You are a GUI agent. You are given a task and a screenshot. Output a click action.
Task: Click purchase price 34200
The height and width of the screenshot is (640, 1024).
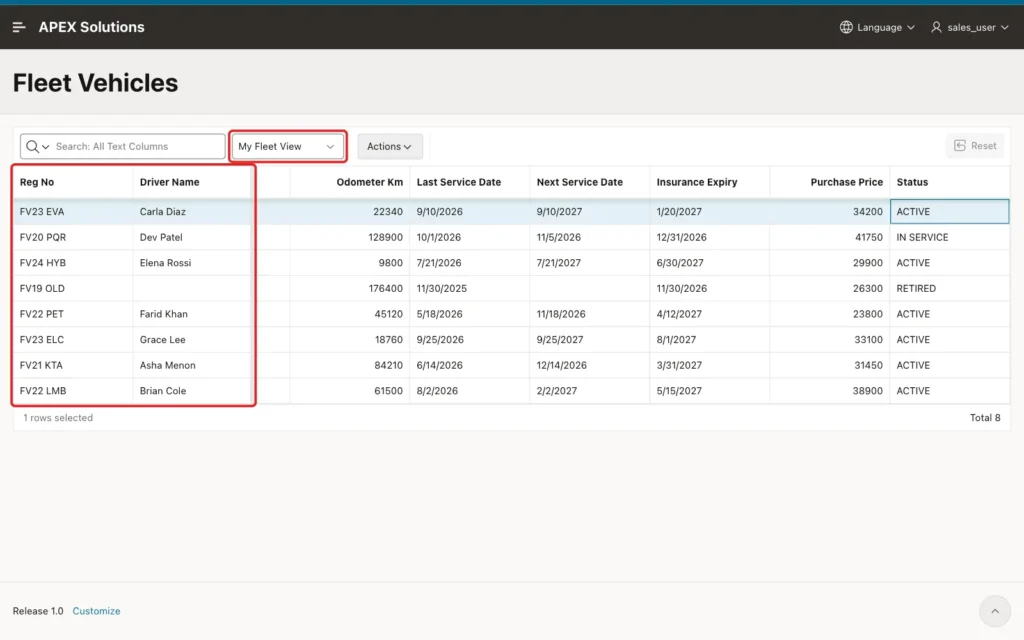[x=868, y=212]
